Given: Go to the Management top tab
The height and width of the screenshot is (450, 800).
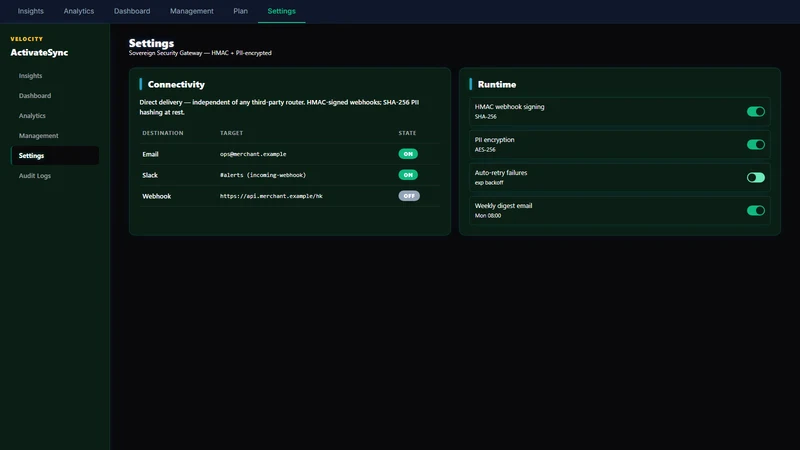Looking at the screenshot, I should pyautogui.click(x=192, y=11).
